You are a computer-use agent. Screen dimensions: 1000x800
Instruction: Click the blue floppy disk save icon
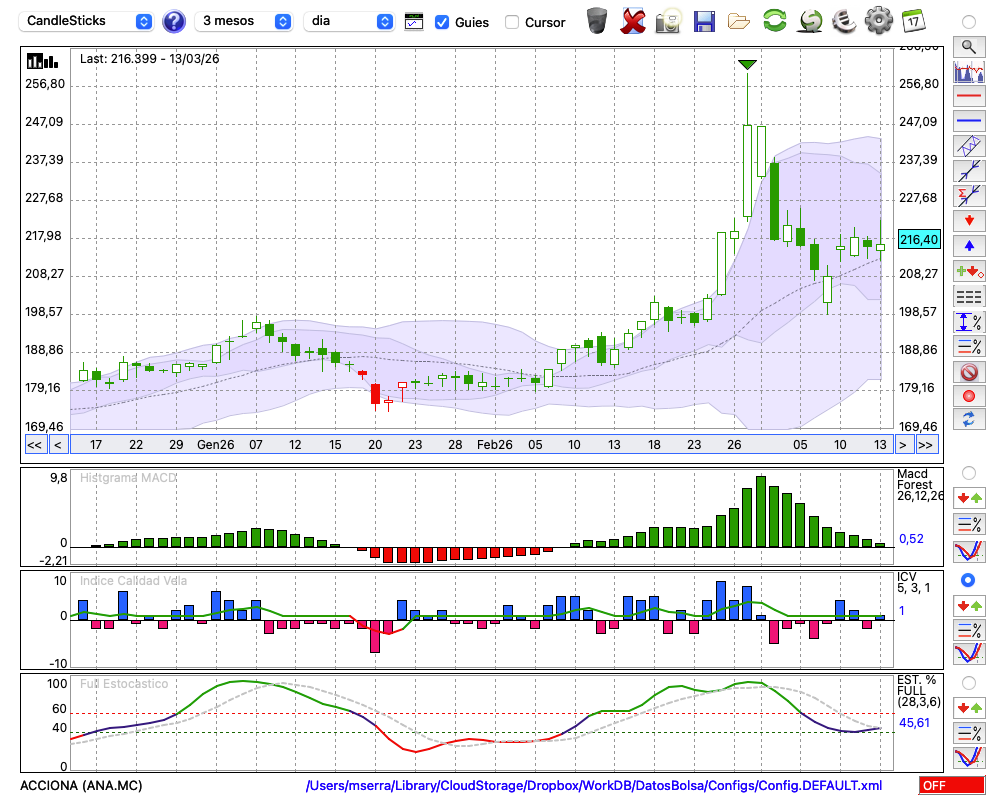pyautogui.click(x=704, y=21)
